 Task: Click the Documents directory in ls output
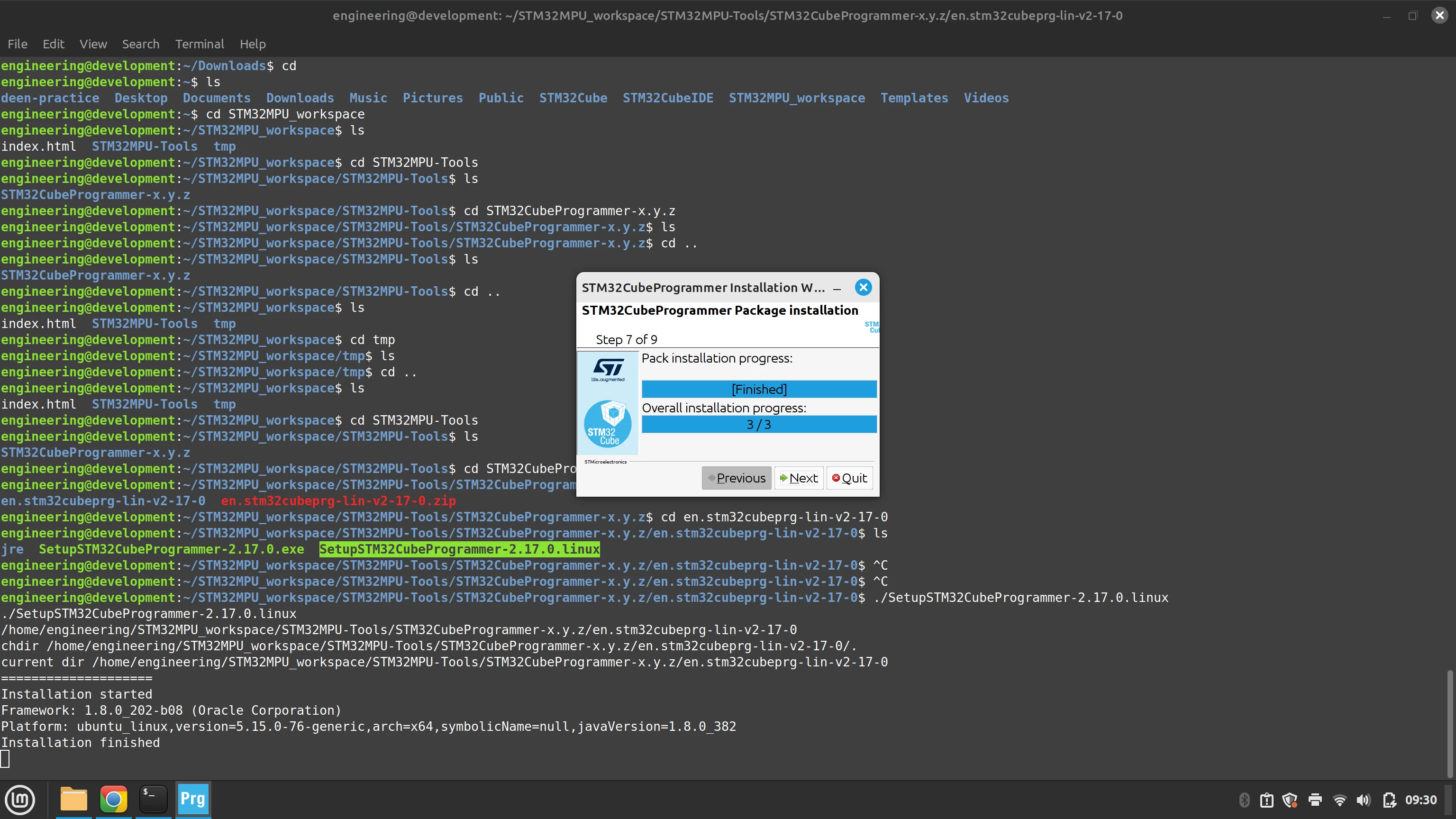pos(217,99)
